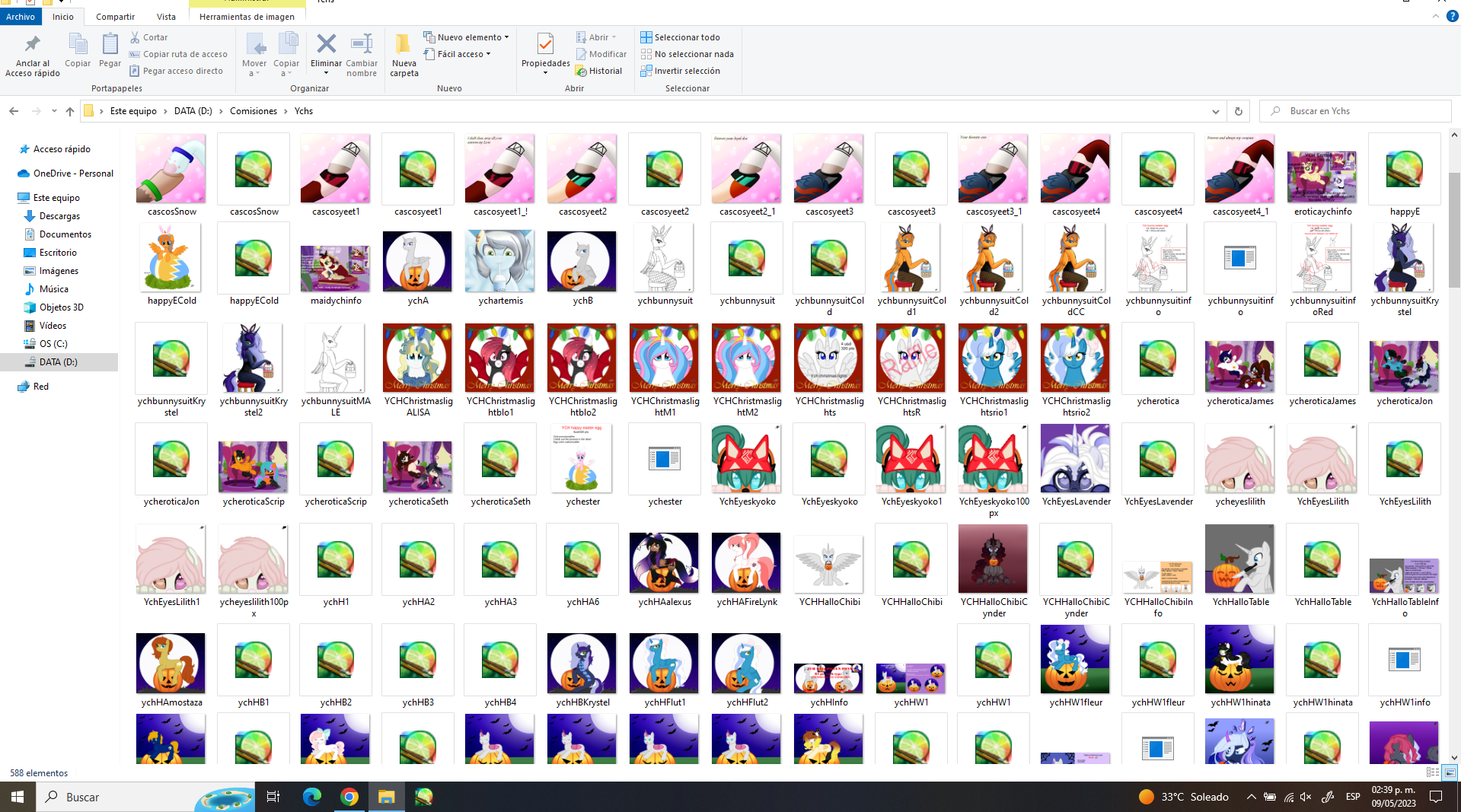This screenshot has width=1461, height=812.
Task: Go up one folder level with the up arrow
Action: 70,111
